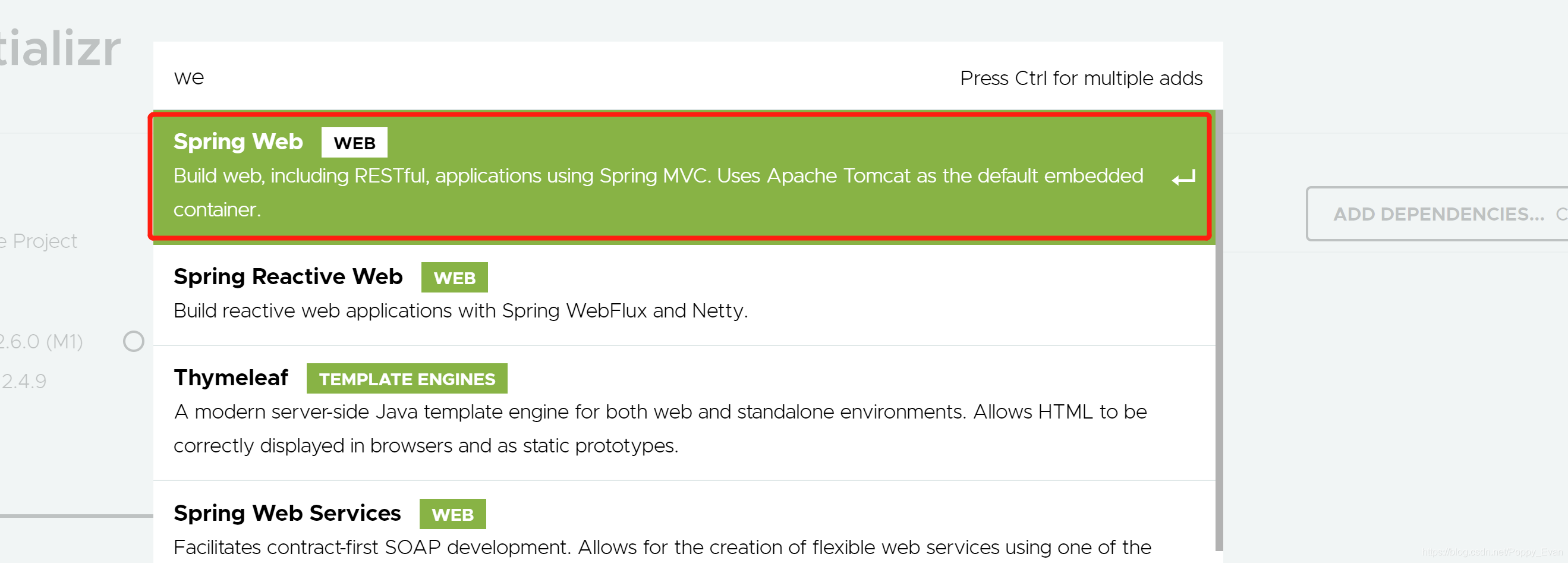Click the "Press Ctrl for multiple adds" hint
Viewport: 1568px width, 563px height.
pos(1081,78)
